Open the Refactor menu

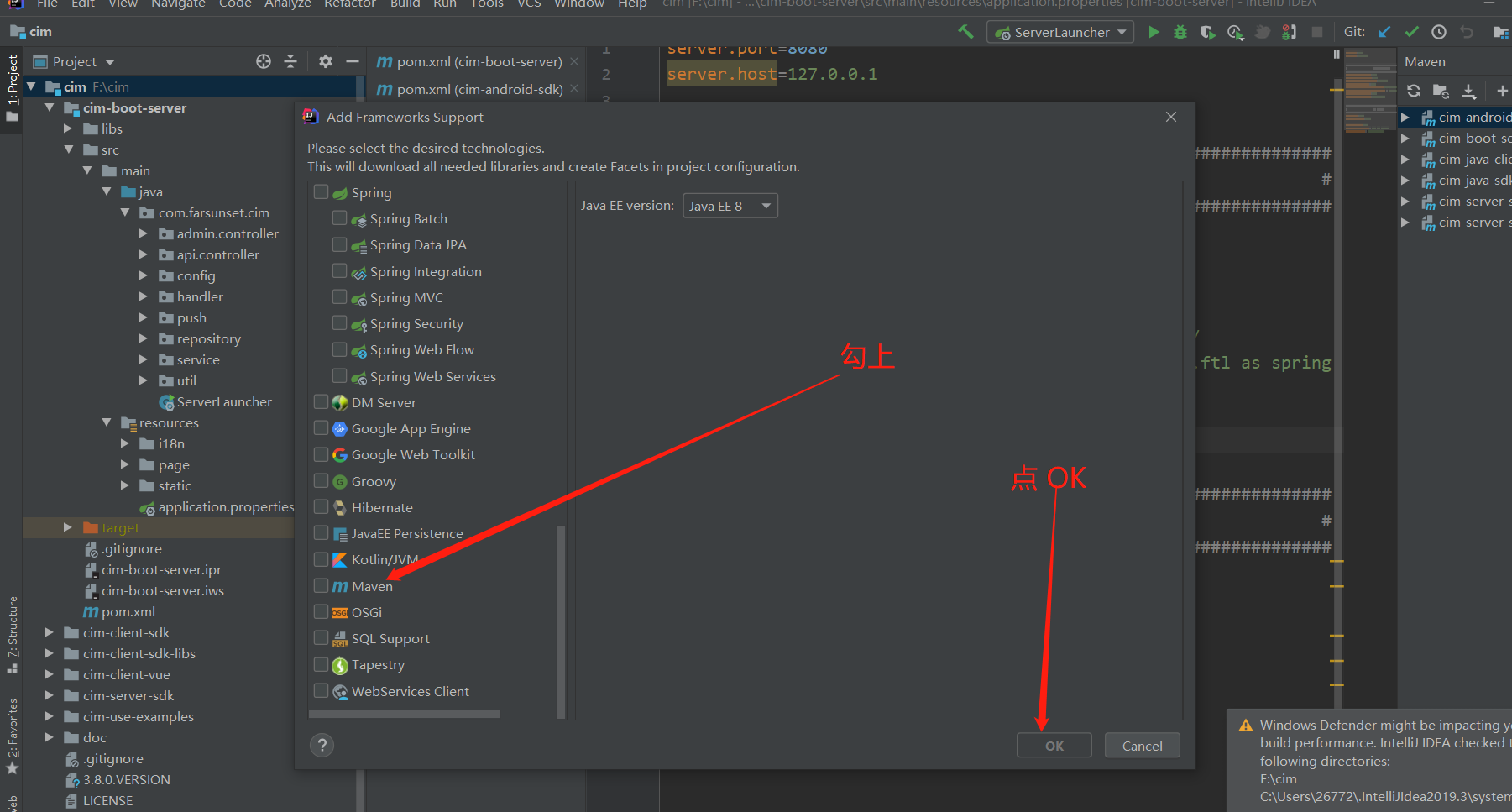[350, 4]
